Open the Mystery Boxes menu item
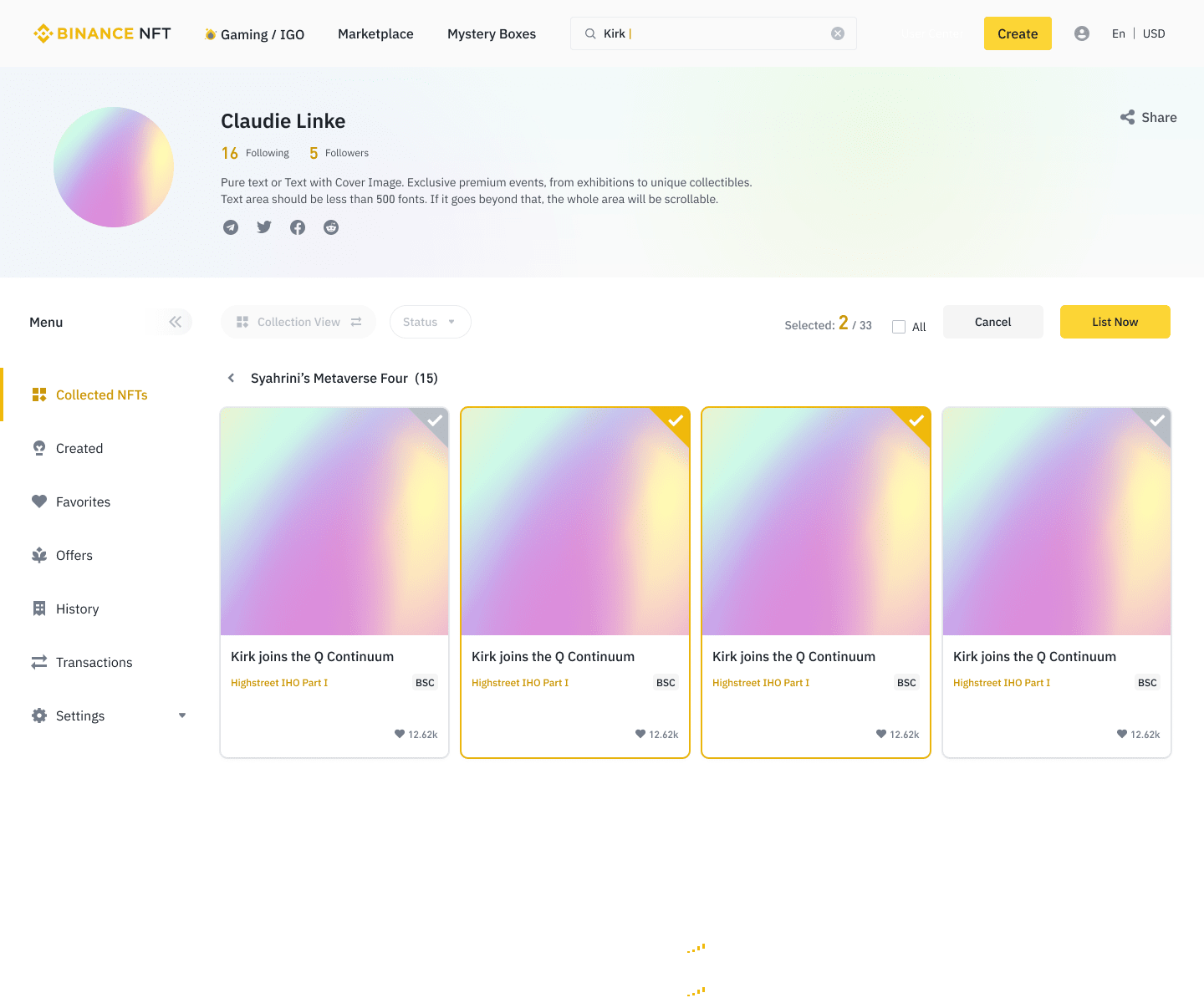The image size is (1204, 1003). [x=492, y=33]
